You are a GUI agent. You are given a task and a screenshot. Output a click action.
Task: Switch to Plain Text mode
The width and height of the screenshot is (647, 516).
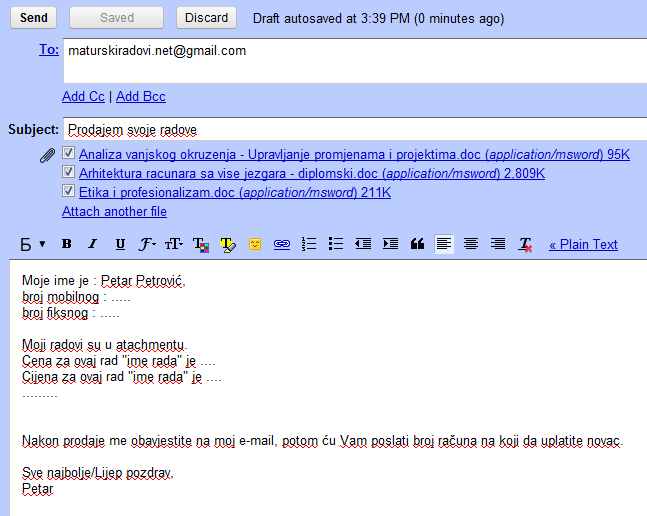click(583, 244)
